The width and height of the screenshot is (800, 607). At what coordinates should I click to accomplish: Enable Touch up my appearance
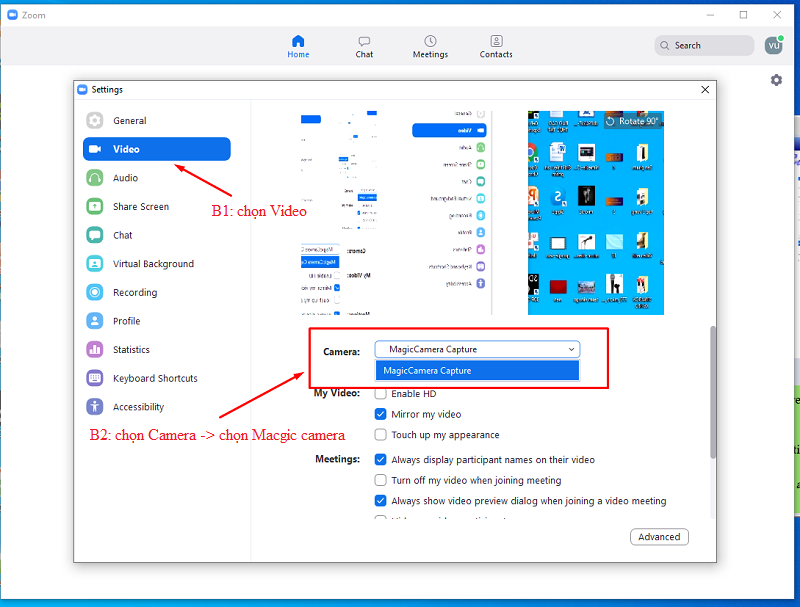[x=380, y=435]
